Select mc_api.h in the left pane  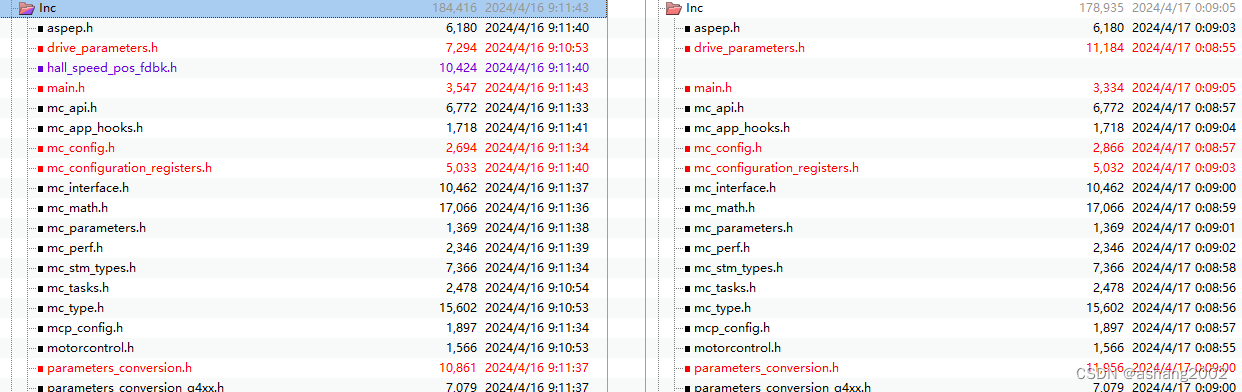point(72,108)
